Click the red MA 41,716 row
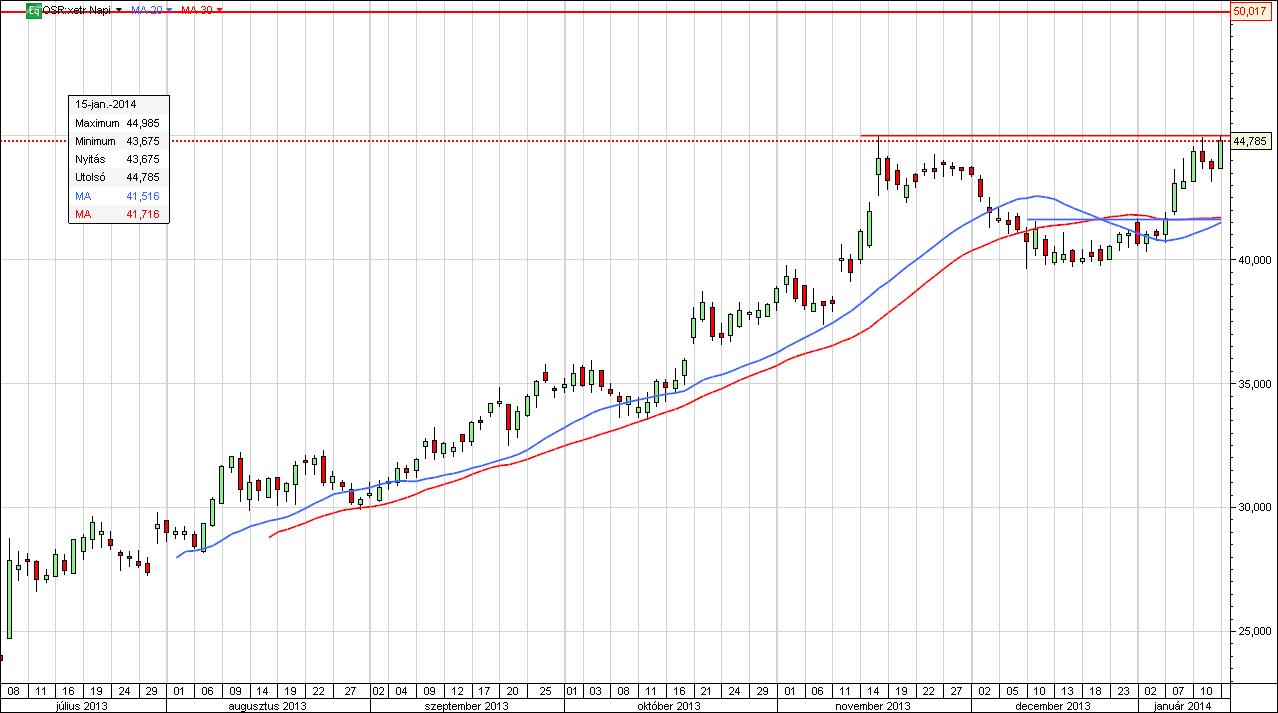 [117, 214]
